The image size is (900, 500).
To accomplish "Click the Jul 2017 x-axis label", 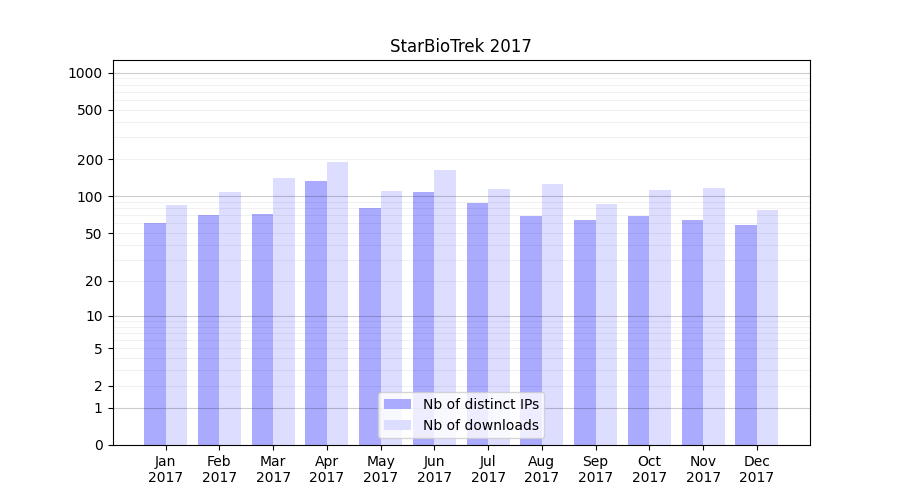I will pos(488,469).
